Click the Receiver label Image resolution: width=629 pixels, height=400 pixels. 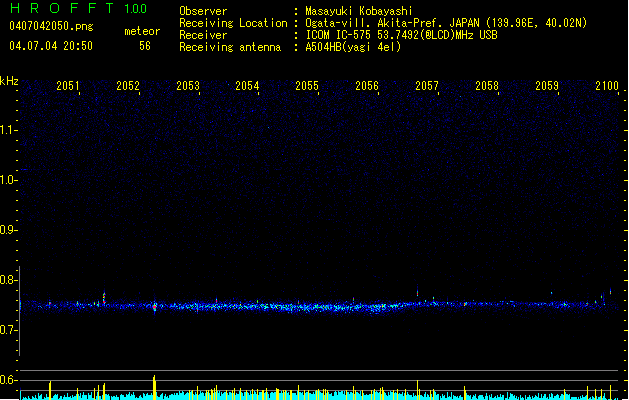point(203,35)
